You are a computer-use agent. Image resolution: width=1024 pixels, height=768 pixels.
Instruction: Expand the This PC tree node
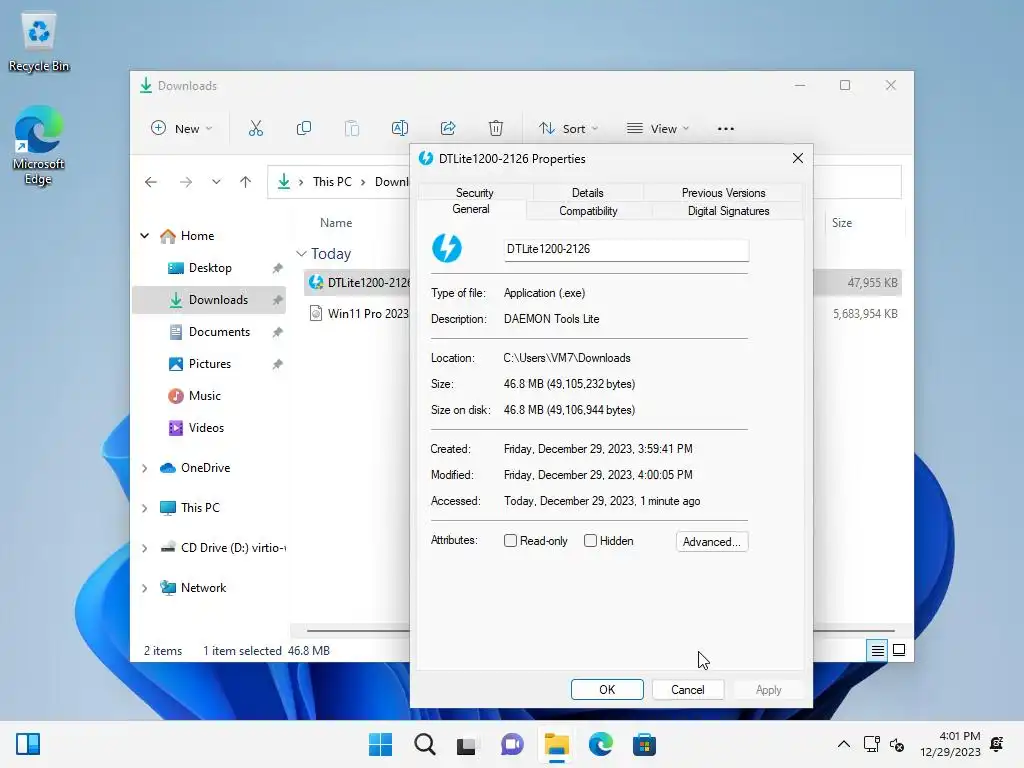pos(145,508)
